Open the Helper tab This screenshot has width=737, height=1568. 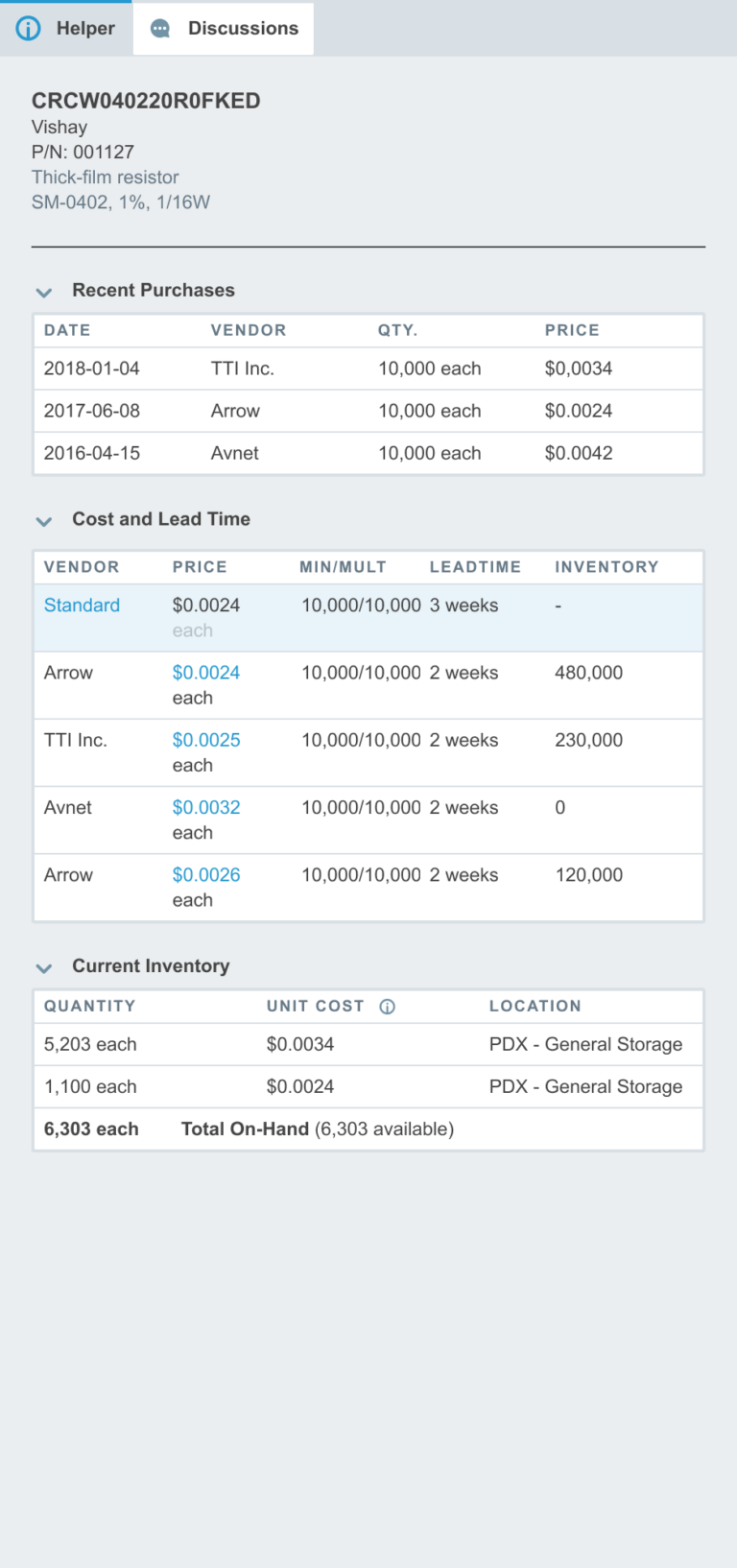coord(66,28)
